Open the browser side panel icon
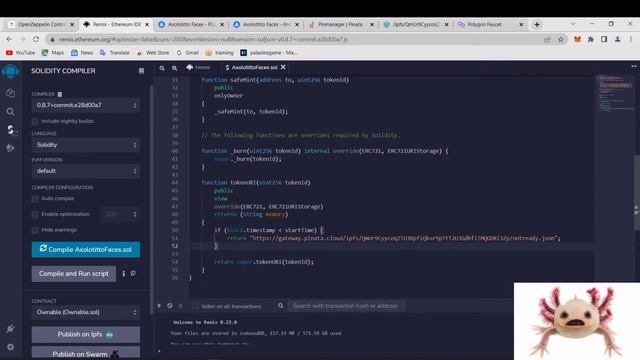The height and width of the screenshot is (360, 640). pyautogui.click(x=604, y=39)
